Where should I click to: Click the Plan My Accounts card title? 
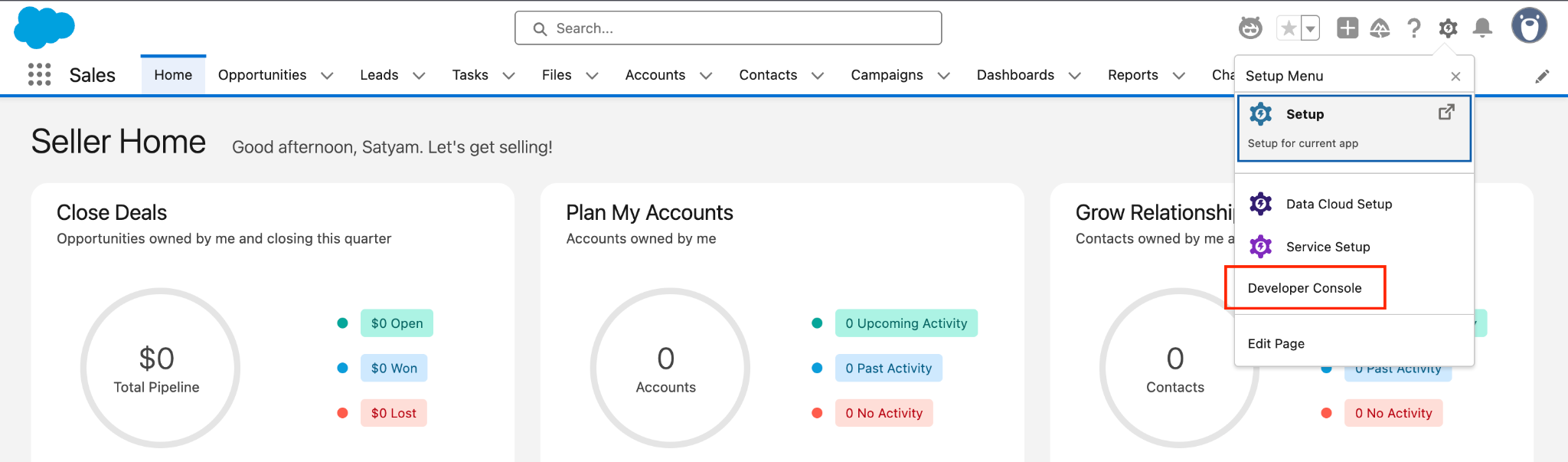pyautogui.click(x=649, y=212)
